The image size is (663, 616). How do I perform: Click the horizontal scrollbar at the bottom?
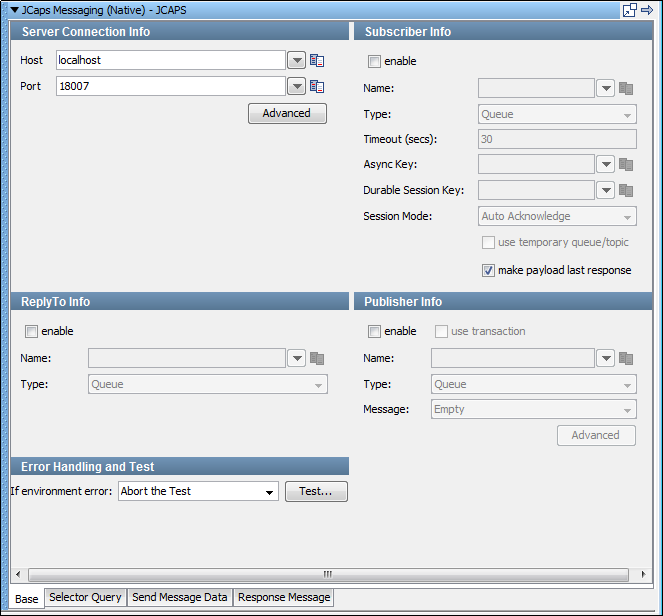pyautogui.click(x=326, y=575)
